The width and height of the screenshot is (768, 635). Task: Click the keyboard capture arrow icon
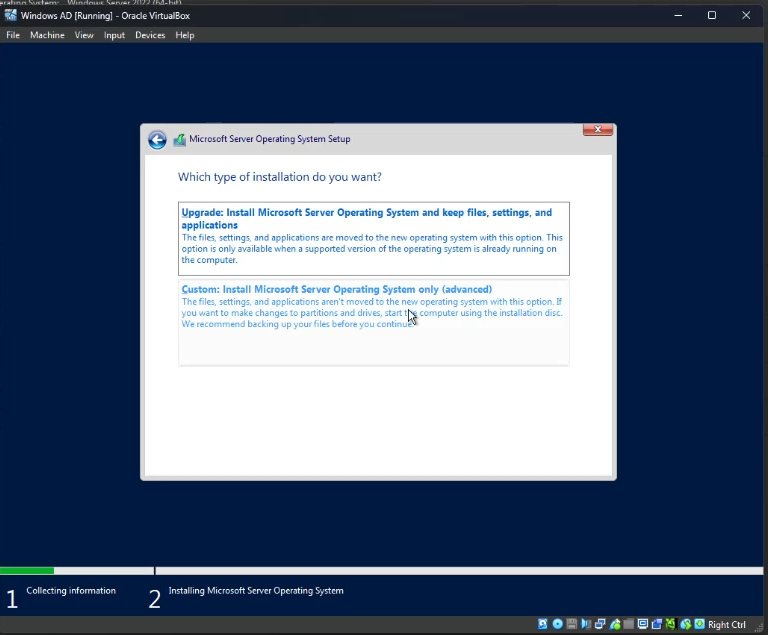pyautogui.click(x=699, y=624)
